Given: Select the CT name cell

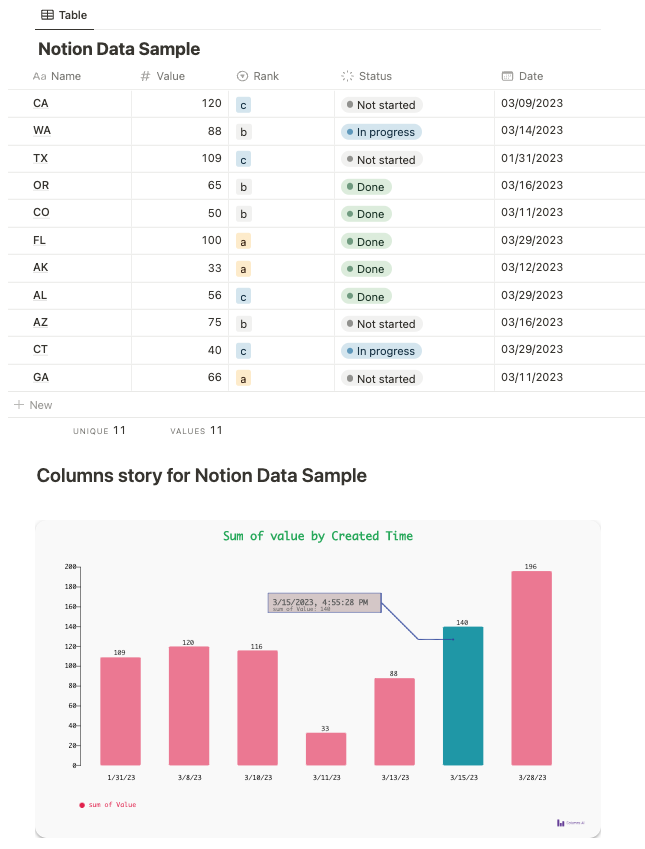Looking at the screenshot, I should (x=40, y=349).
